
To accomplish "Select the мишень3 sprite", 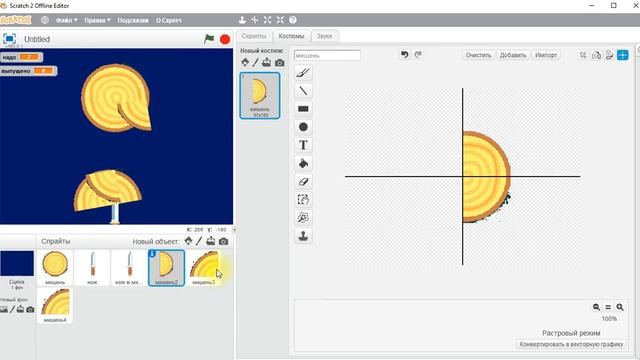I will point(204,267).
